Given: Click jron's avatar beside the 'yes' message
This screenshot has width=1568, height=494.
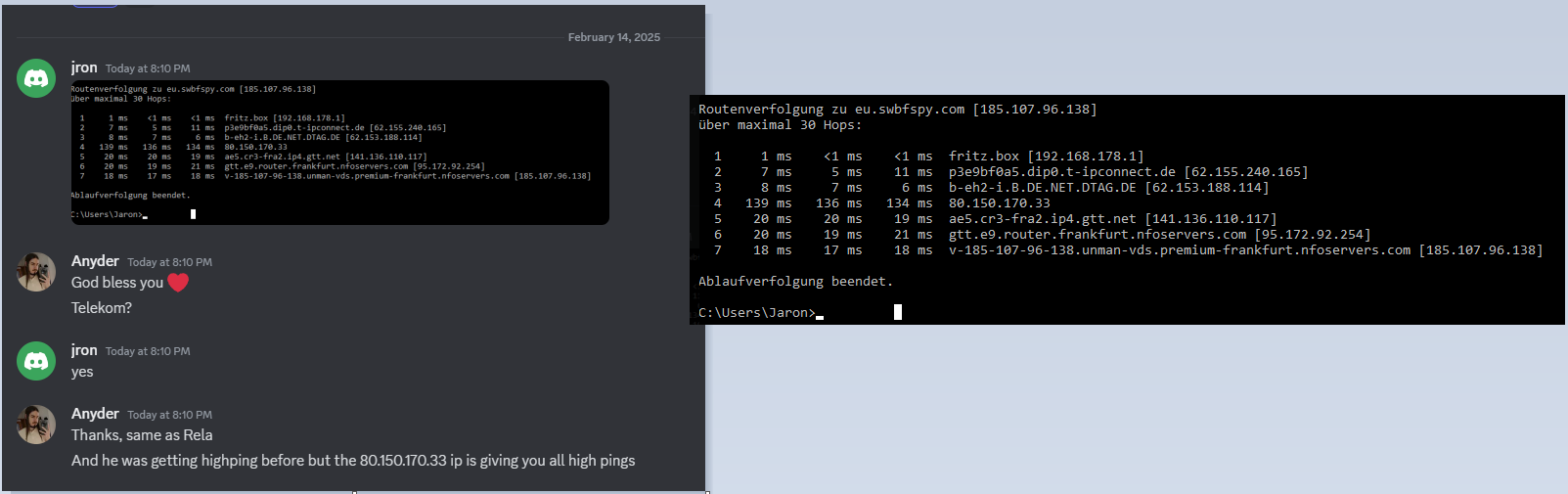Looking at the screenshot, I should (x=36, y=361).
